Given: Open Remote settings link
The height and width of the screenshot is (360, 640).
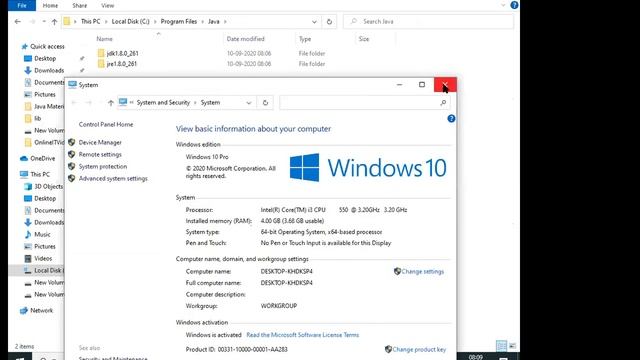Looking at the screenshot, I should (x=100, y=154).
